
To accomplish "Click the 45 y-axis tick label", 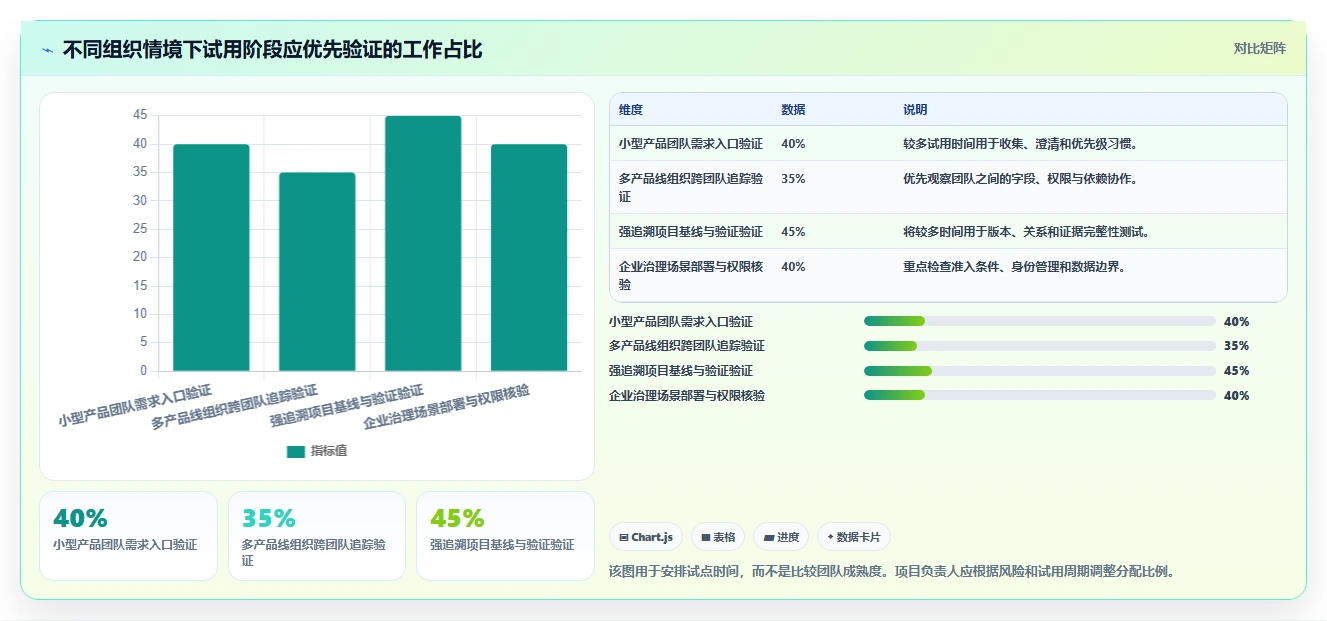I will tap(140, 116).
